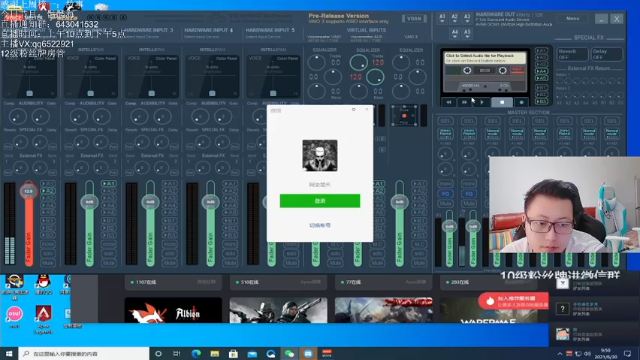The image size is (640, 360).
Task: Open the Voicemeeter Menu button
Action: (573, 18)
